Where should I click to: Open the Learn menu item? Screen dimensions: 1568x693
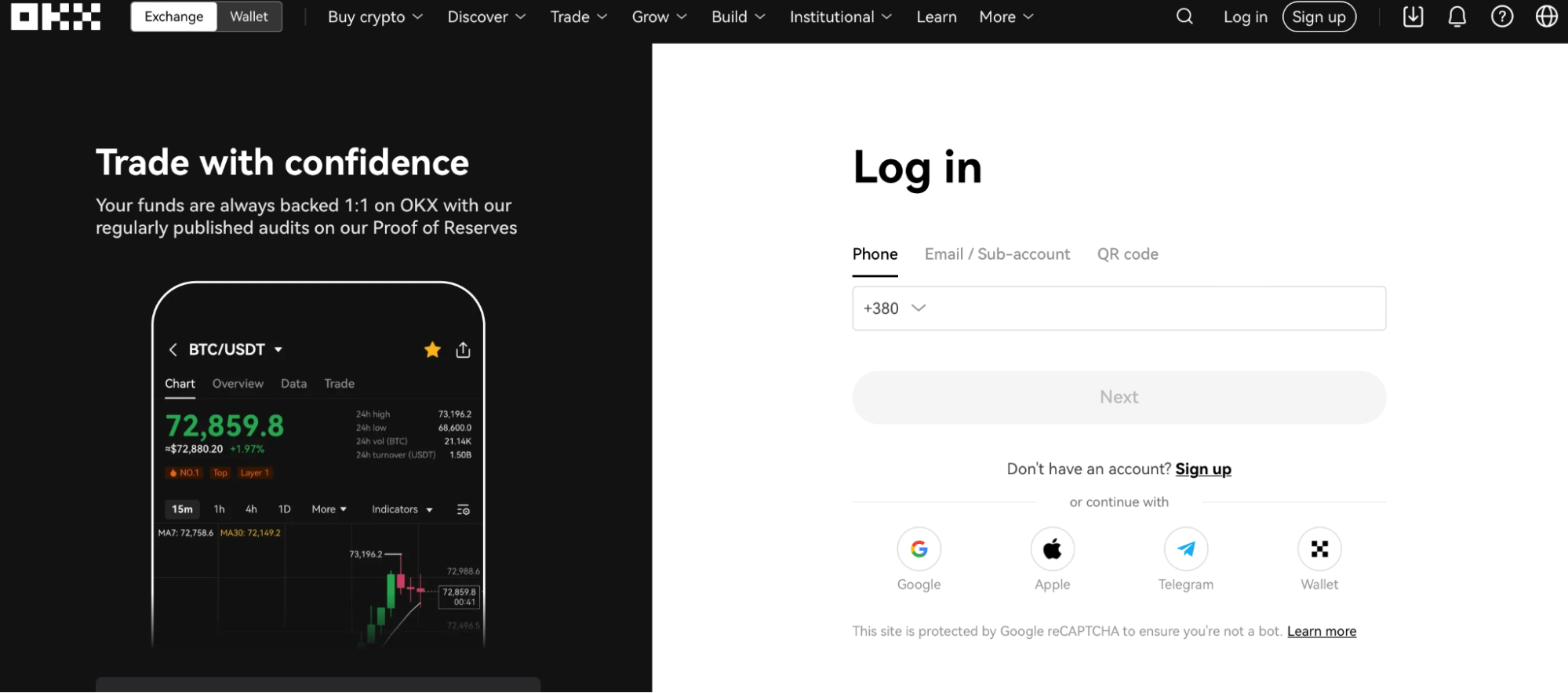click(x=936, y=16)
